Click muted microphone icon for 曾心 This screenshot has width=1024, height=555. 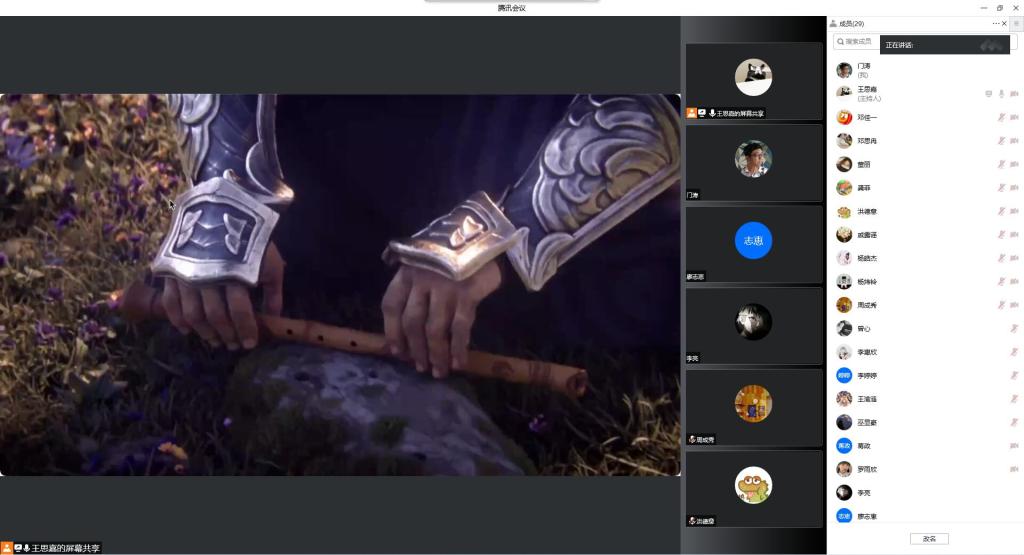tap(1014, 328)
